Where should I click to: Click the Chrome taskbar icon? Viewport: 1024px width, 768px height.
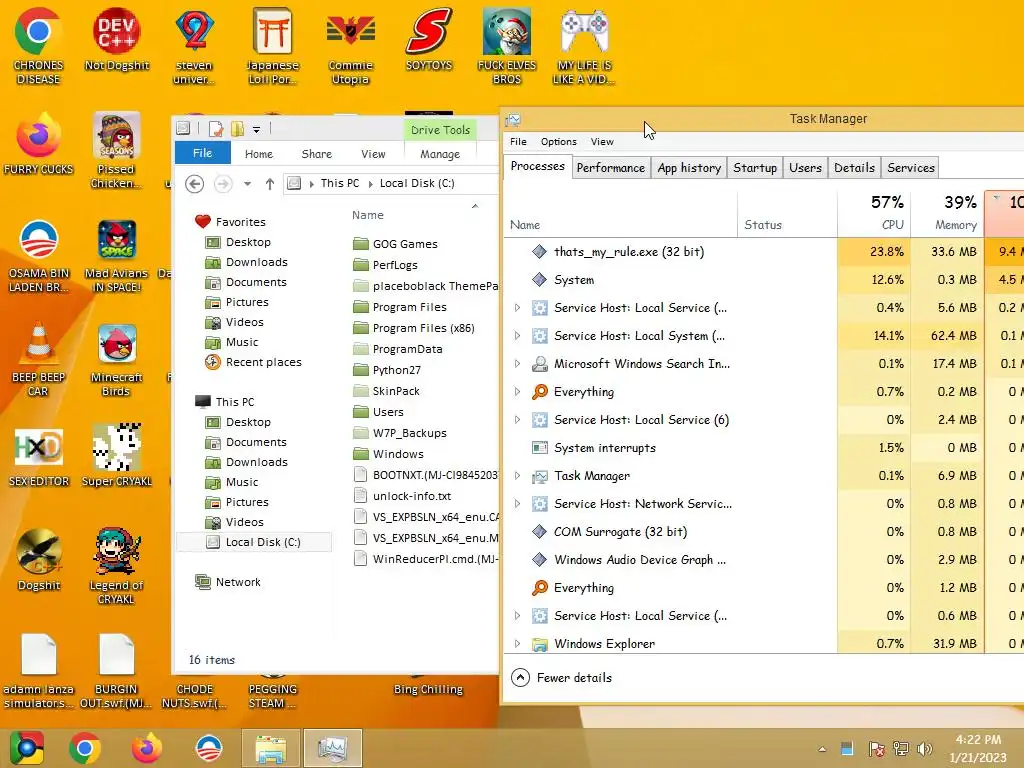click(x=85, y=748)
